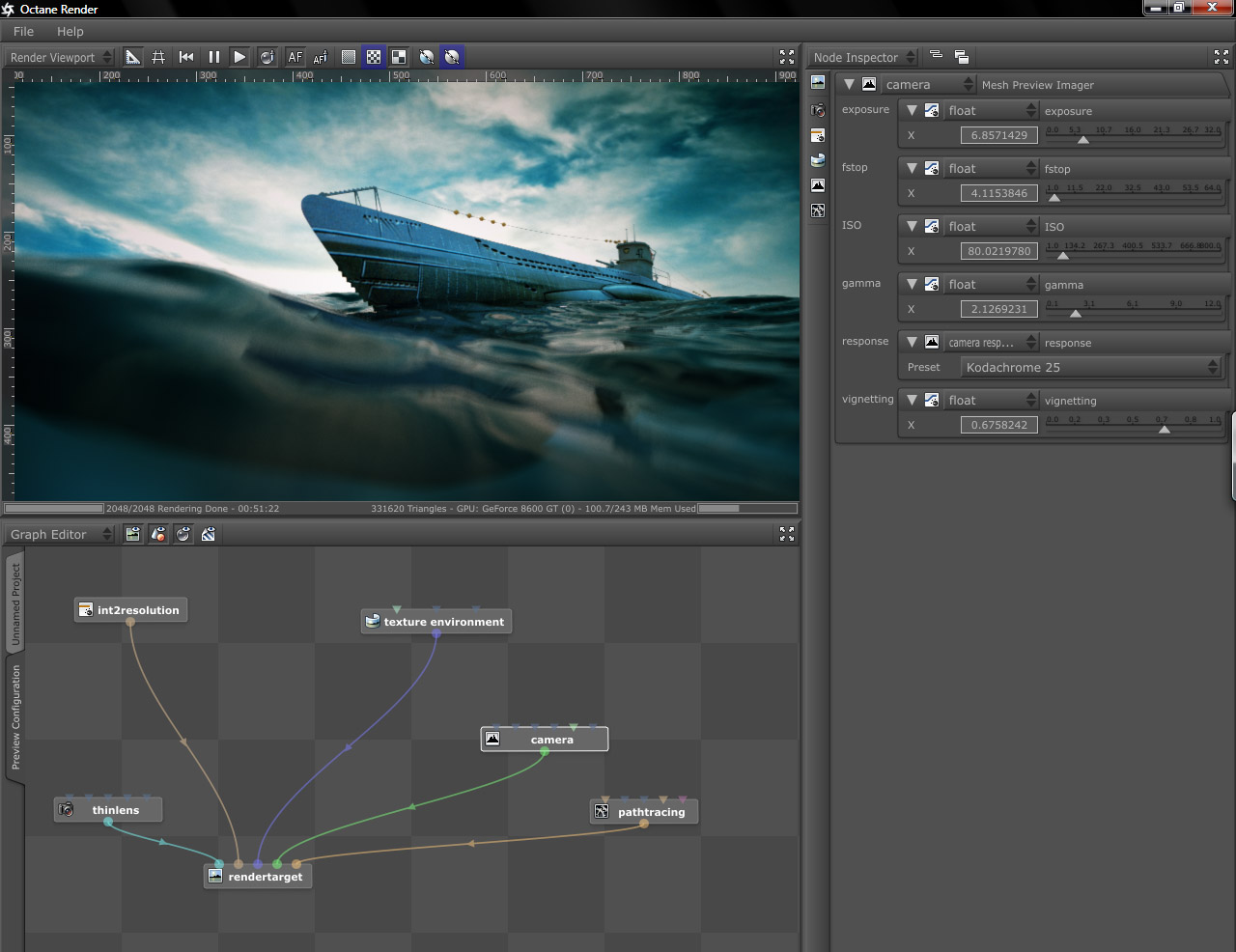1236x952 pixels.
Task: Maximize the Graph Editor panel
Action: pos(787,534)
